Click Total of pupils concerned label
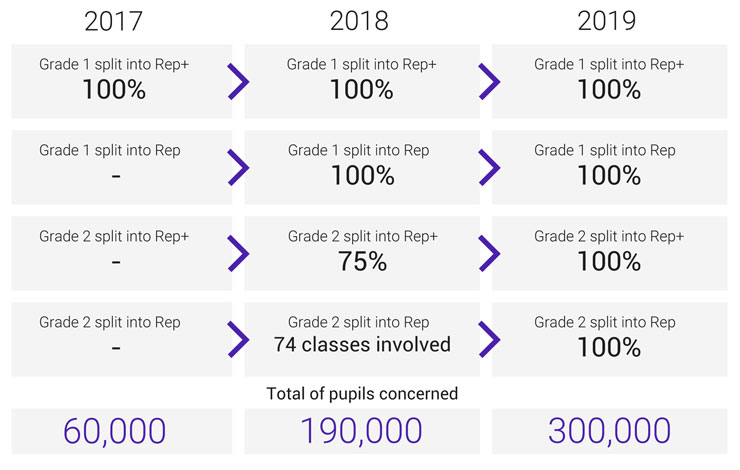Screen dimensions: 740x470 tap(362, 394)
